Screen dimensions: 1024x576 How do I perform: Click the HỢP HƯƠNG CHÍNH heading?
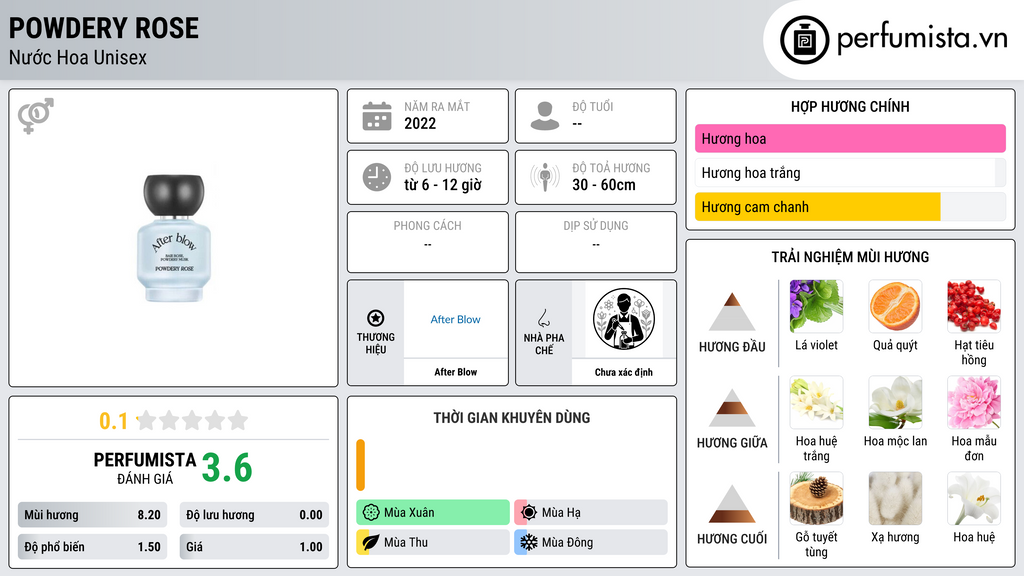pyautogui.click(x=850, y=106)
